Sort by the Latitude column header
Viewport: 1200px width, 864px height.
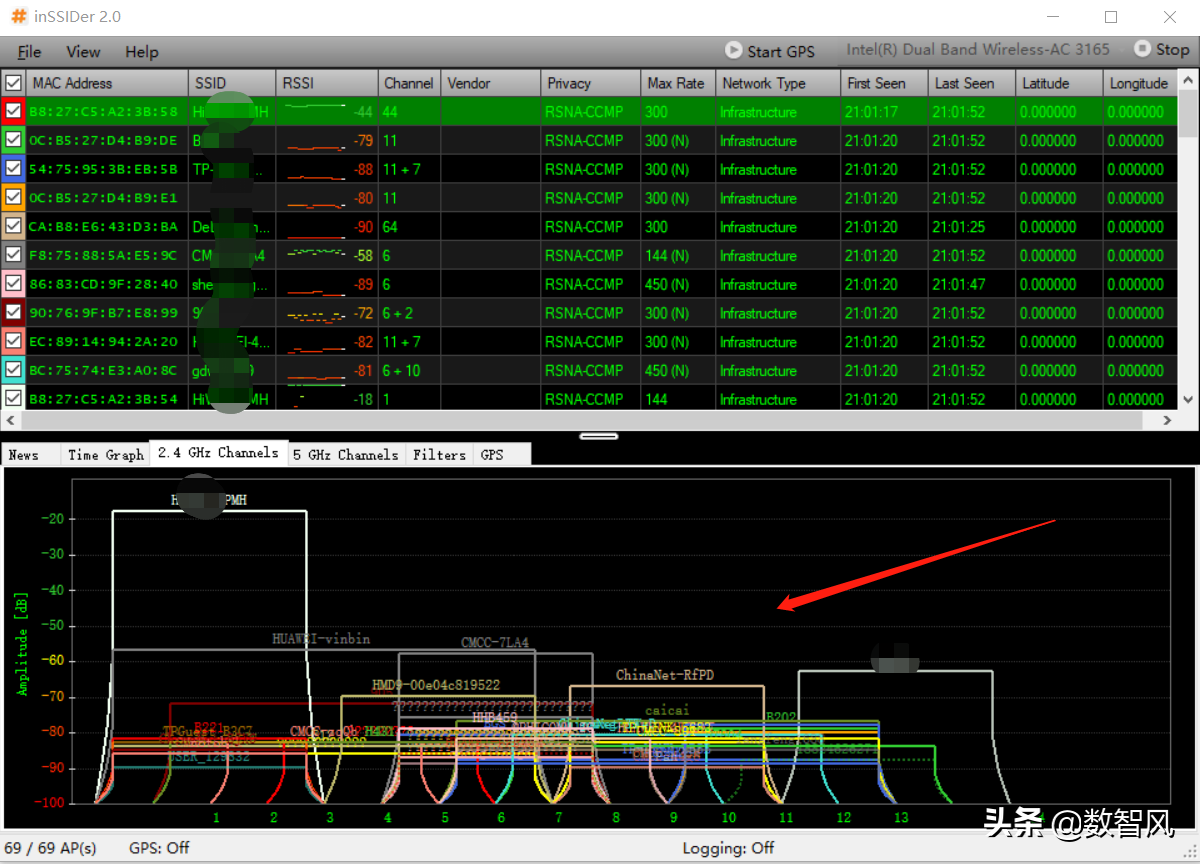pos(1059,83)
